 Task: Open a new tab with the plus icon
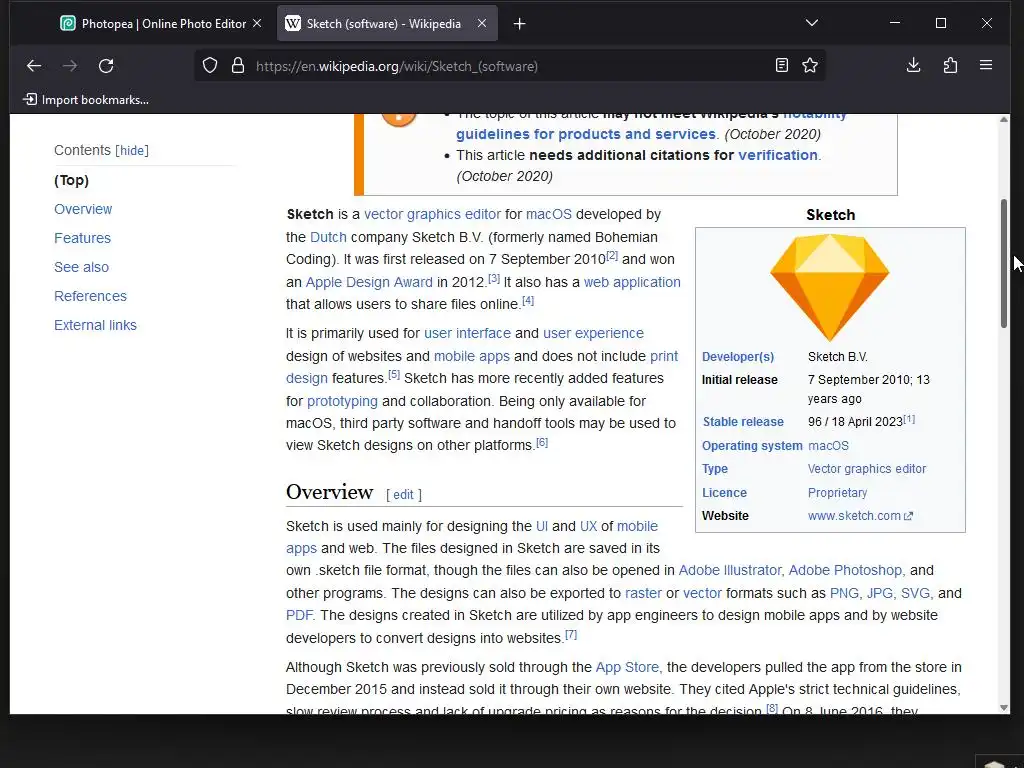point(519,24)
